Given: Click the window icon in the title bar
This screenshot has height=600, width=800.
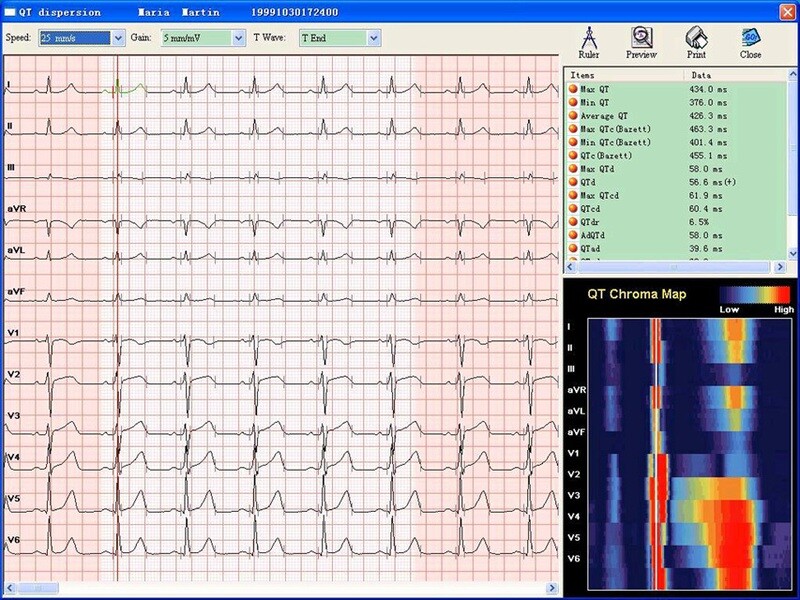Looking at the screenshot, I should [x=10, y=12].
